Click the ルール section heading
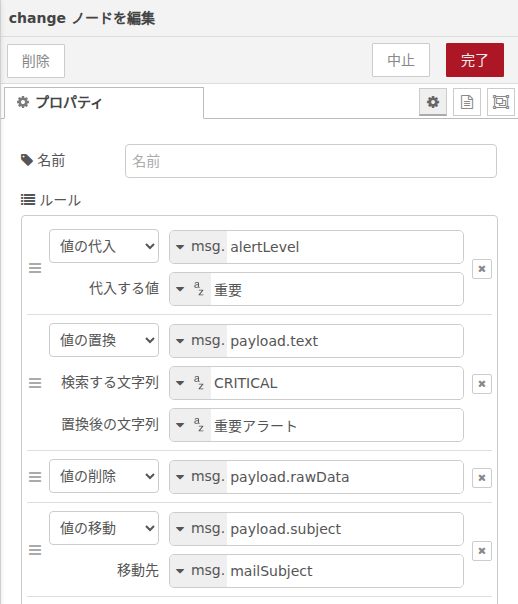Image resolution: width=518 pixels, height=604 pixels. [x=51, y=200]
